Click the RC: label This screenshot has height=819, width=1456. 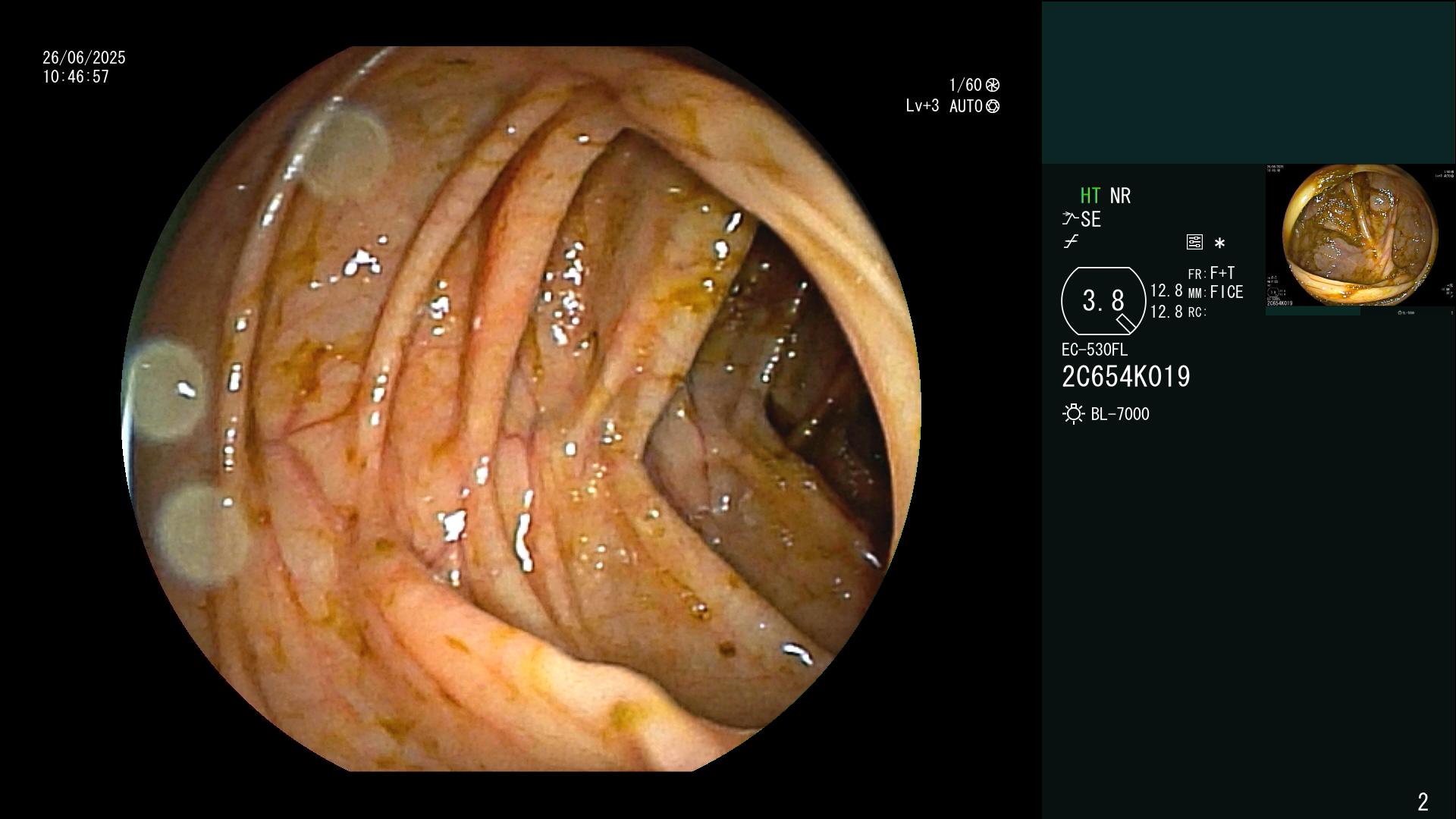[x=1197, y=312]
